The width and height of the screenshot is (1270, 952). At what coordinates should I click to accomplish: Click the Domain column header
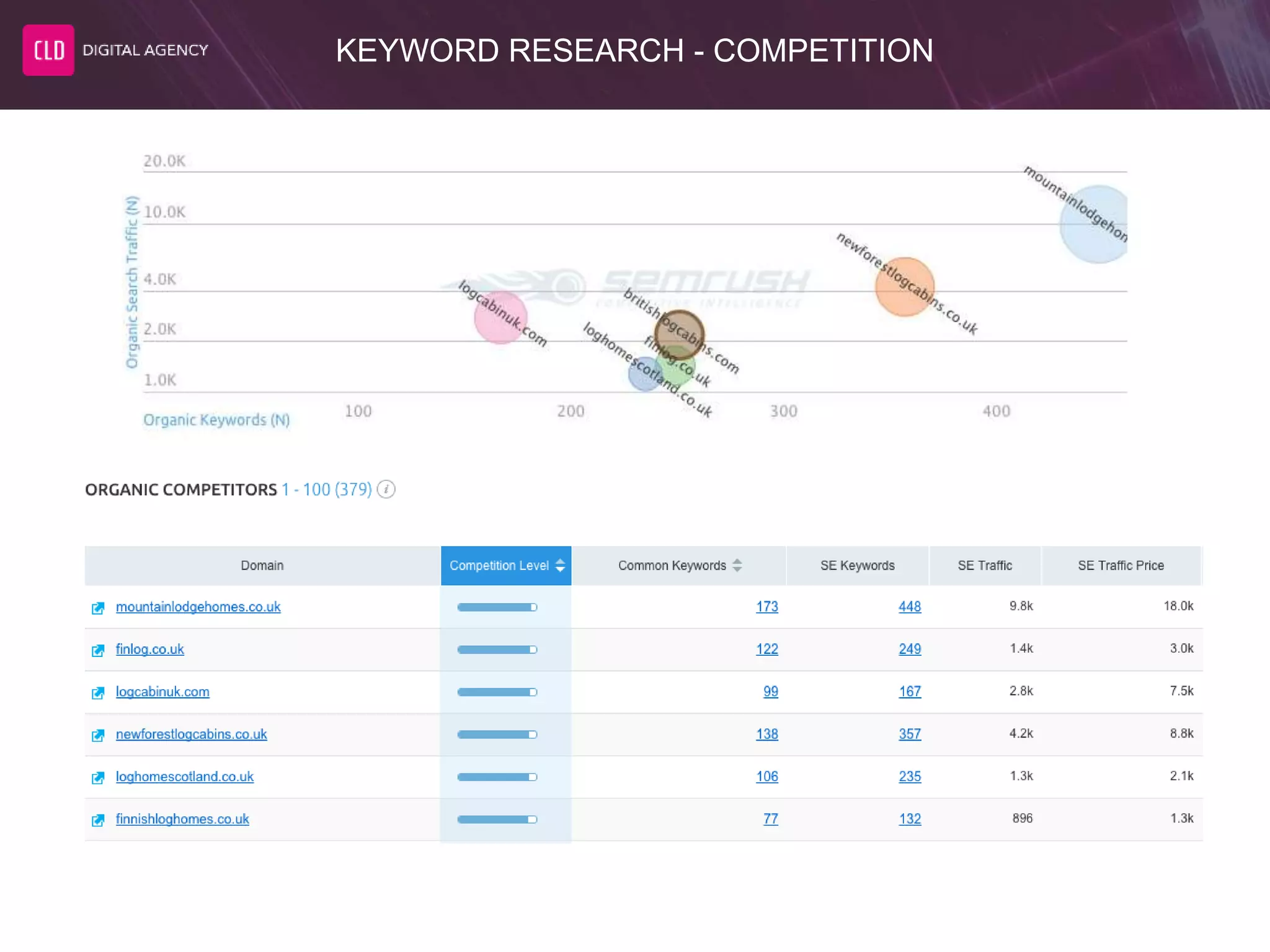coord(262,565)
